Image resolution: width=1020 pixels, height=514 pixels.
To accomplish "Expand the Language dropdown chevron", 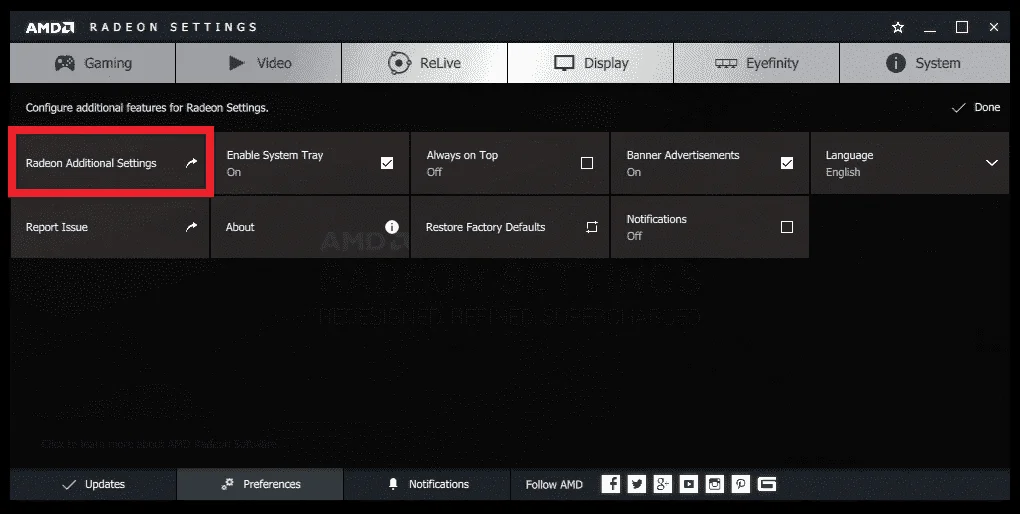I will click(x=992, y=163).
